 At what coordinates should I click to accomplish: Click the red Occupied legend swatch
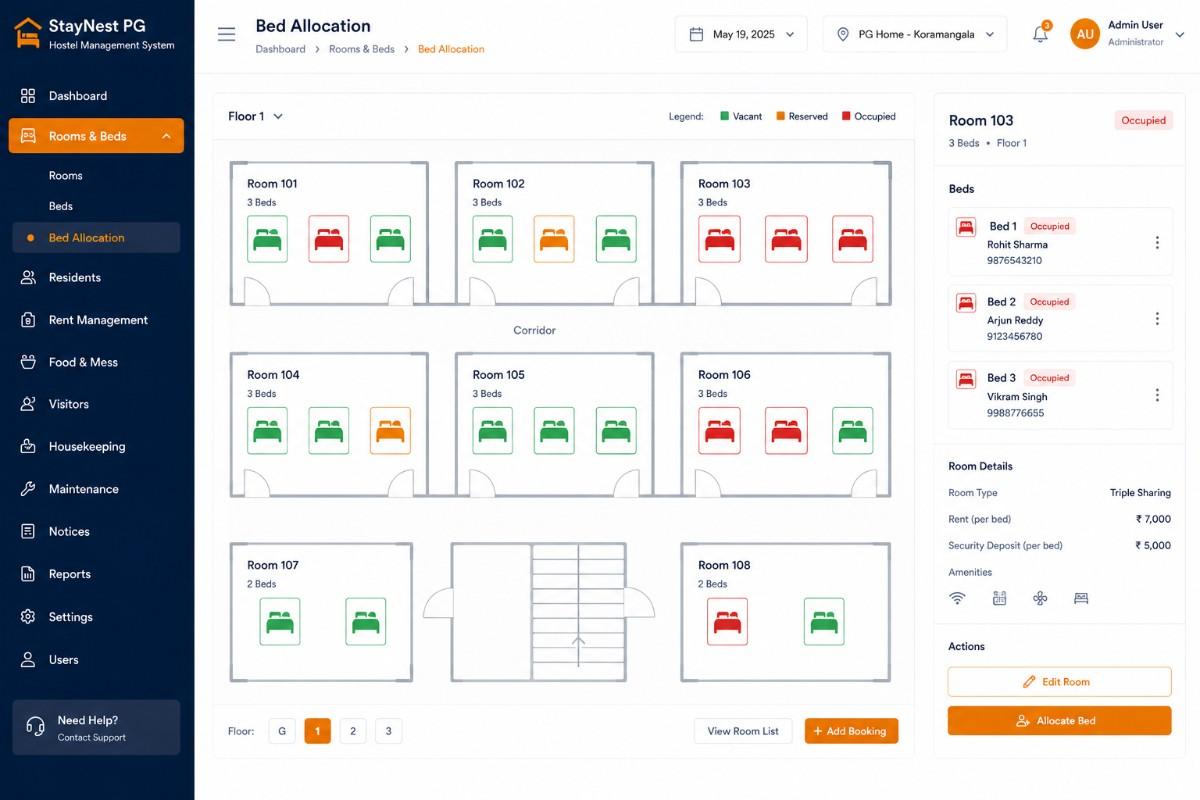tap(846, 116)
